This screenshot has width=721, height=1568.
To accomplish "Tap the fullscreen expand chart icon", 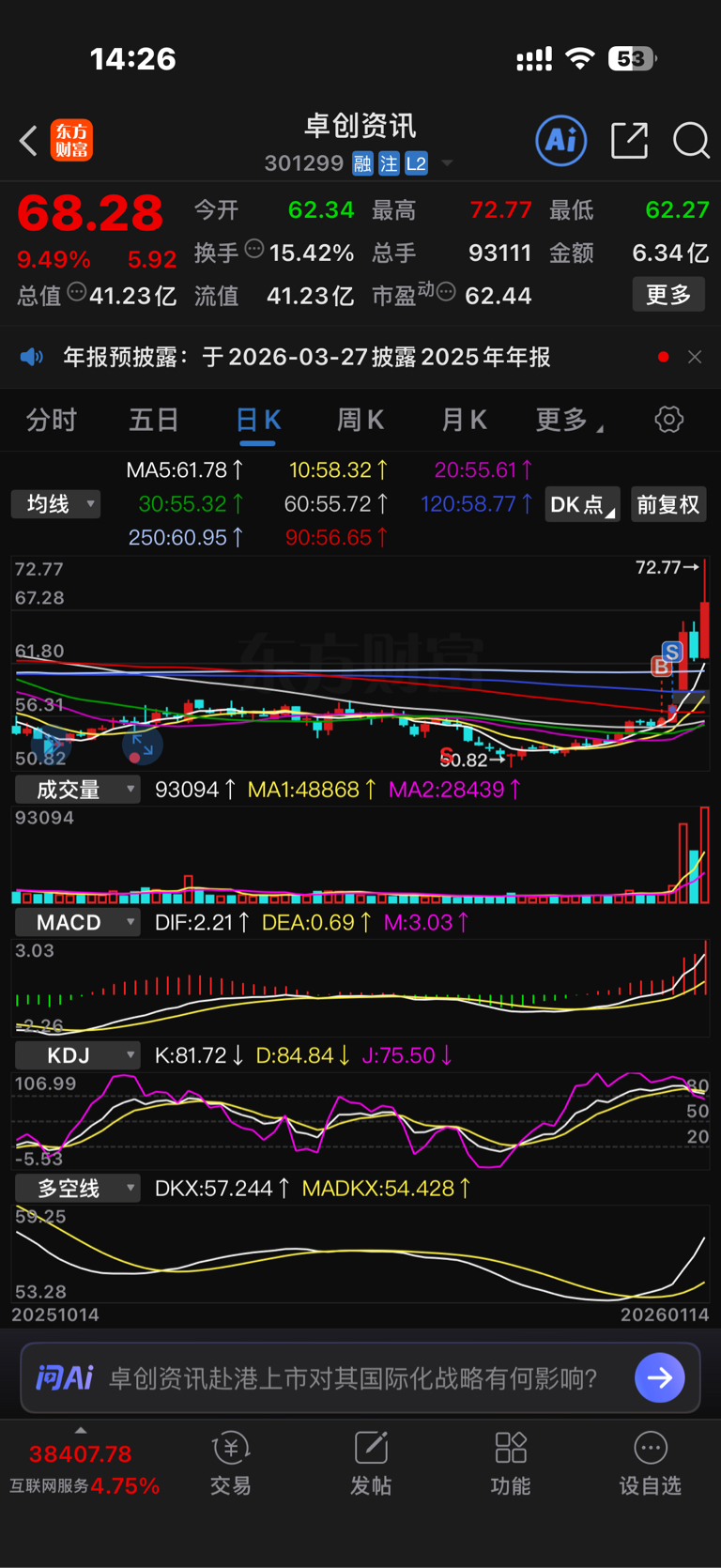I will click(143, 746).
